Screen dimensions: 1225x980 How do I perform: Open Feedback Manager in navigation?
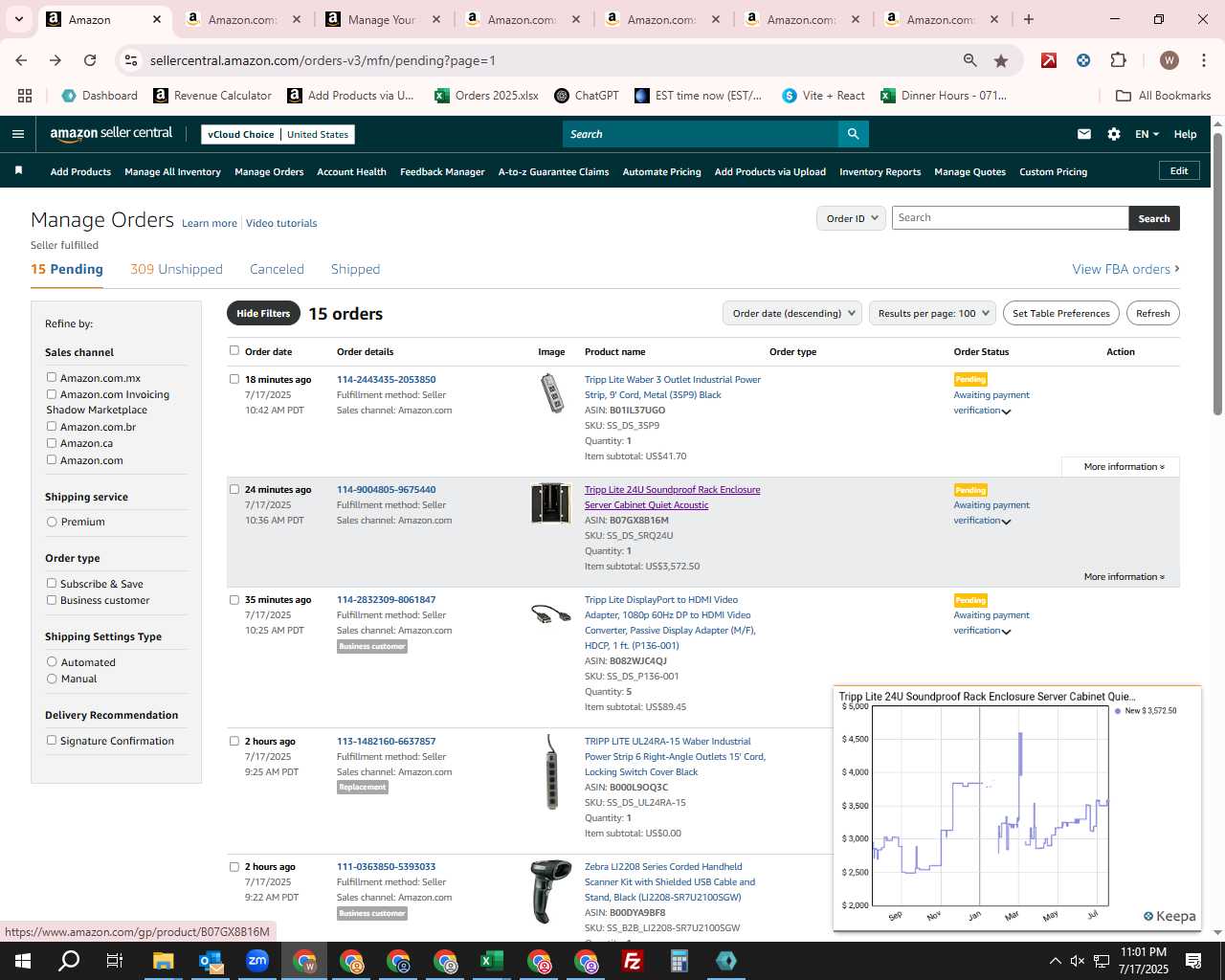pyautogui.click(x=442, y=172)
